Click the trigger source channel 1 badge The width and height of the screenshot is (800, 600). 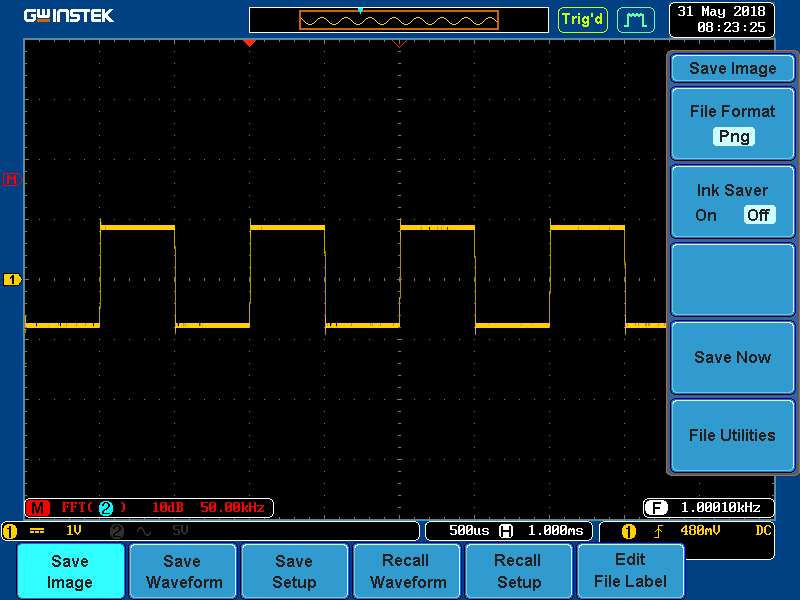[x=629, y=532]
